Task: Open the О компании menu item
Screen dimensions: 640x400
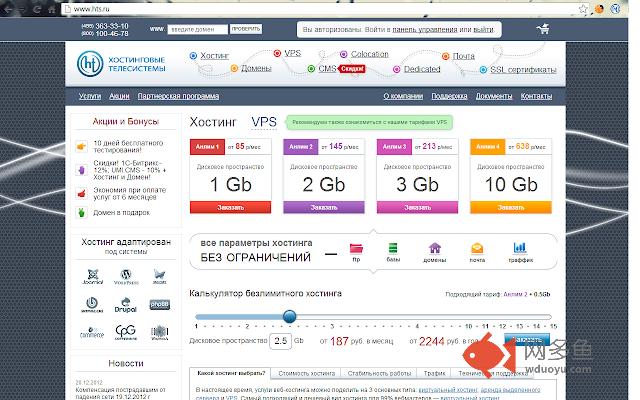Action: (x=403, y=96)
